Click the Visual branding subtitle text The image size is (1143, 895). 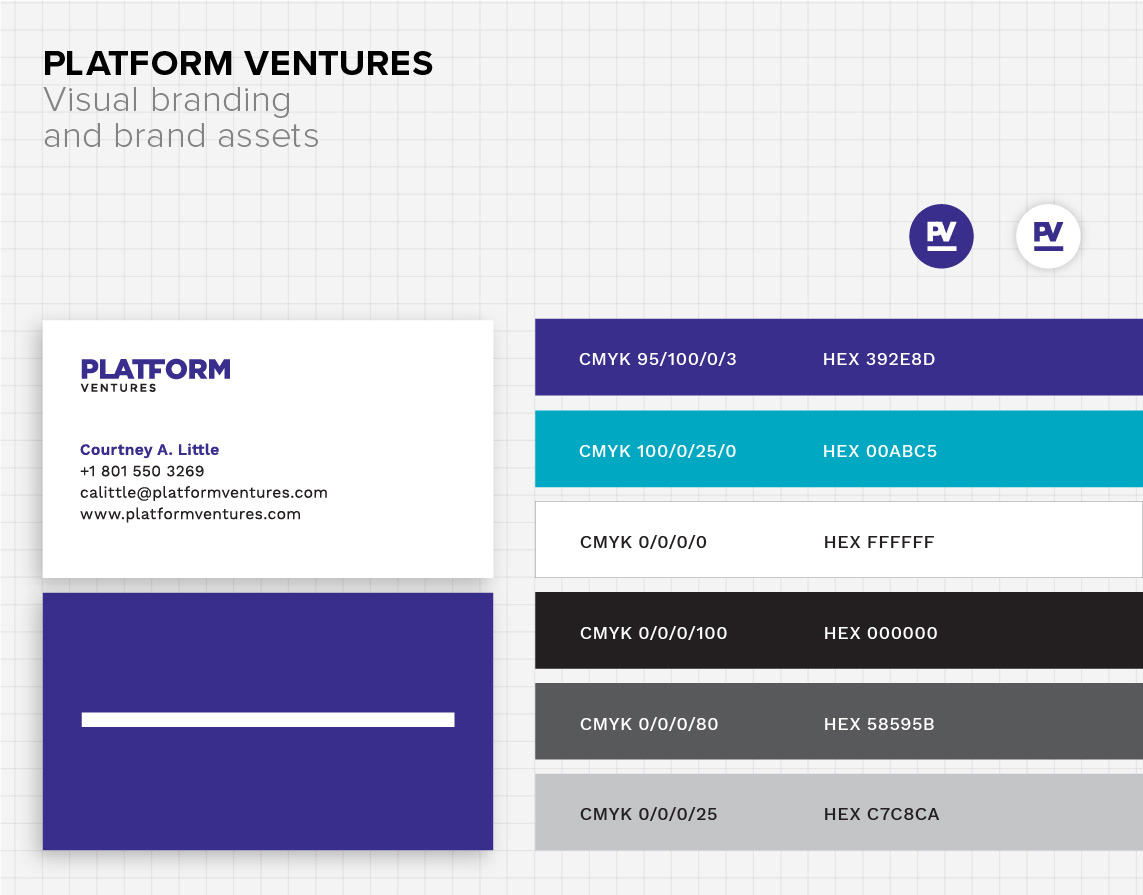[x=167, y=100]
